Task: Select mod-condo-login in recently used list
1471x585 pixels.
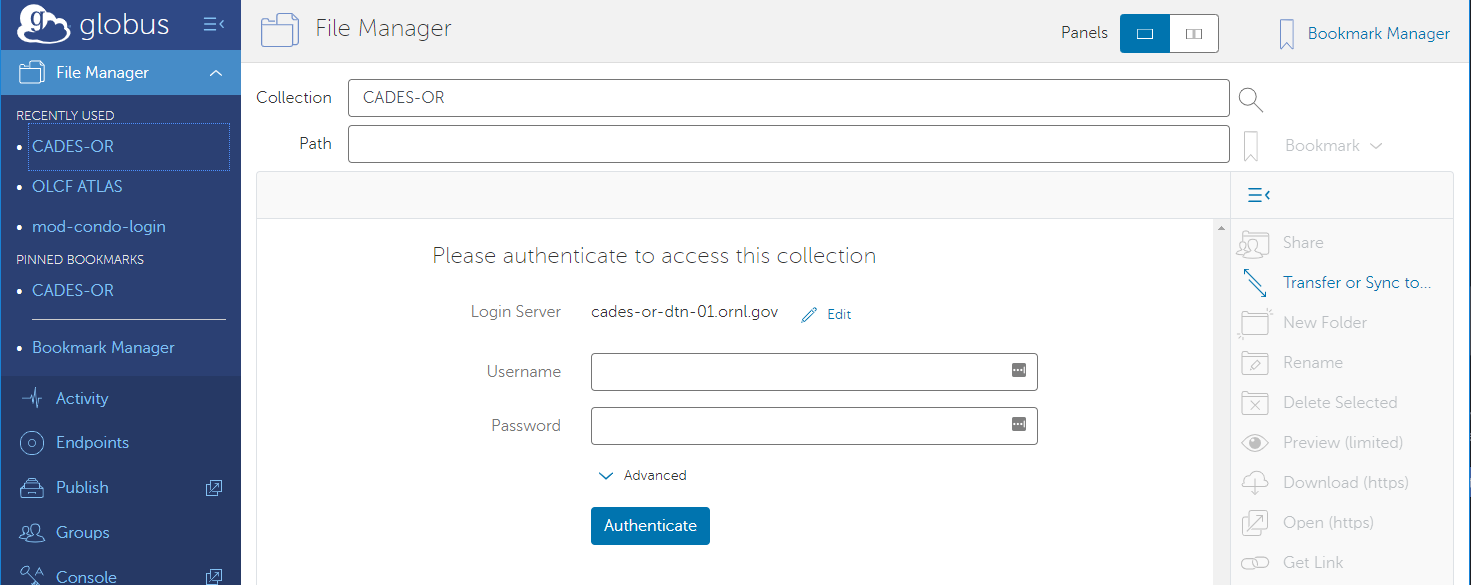Action: 98,226
